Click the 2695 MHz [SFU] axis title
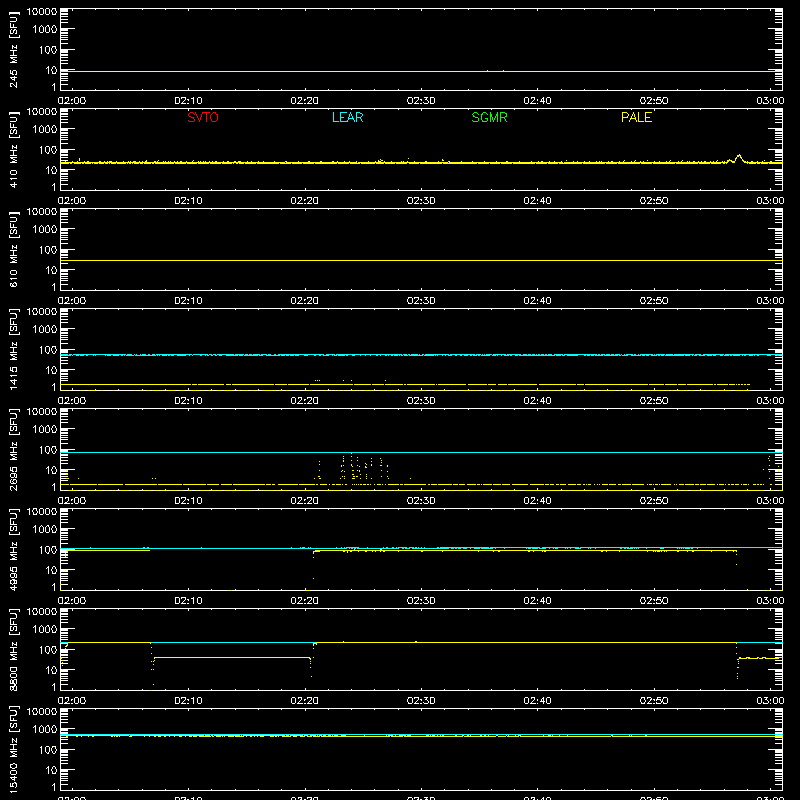The image size is (800, 800). (13, 449)
